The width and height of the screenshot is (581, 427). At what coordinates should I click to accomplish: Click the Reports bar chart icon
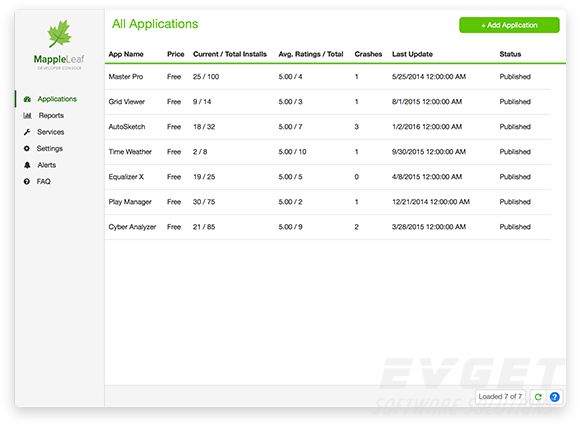(27, 115)
